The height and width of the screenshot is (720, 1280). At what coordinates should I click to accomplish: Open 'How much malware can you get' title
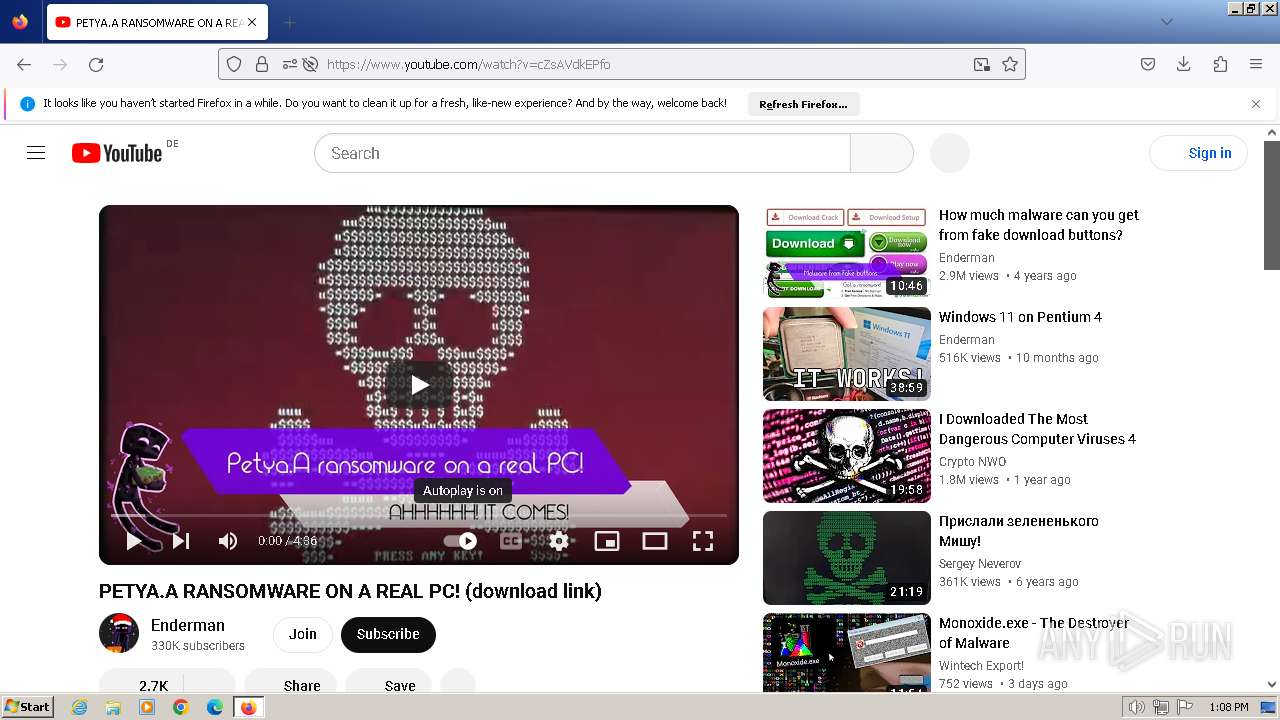(x=1039, y=225)
